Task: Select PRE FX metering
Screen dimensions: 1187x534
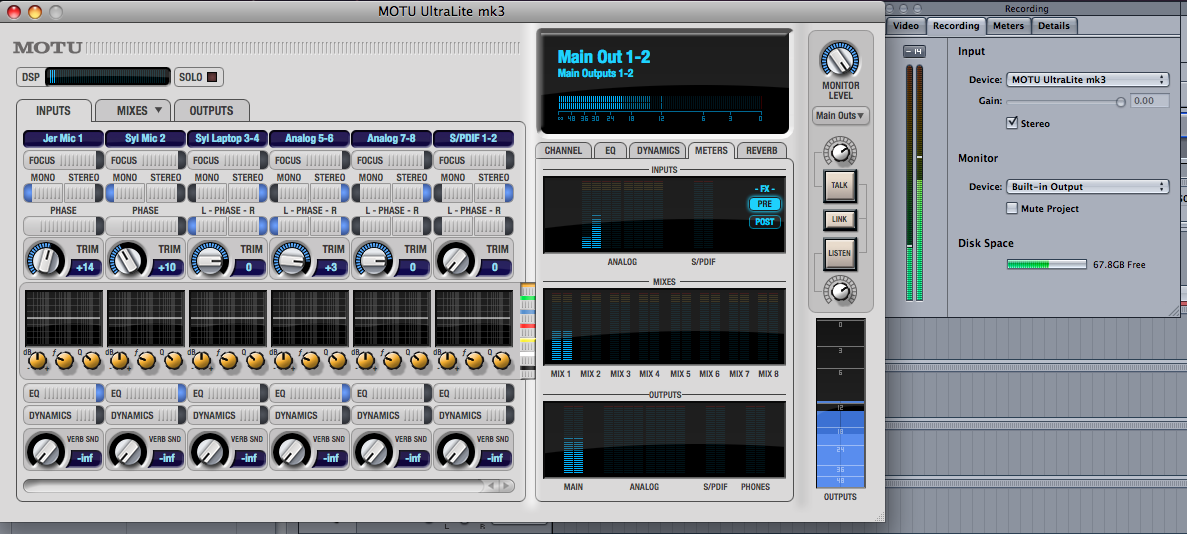Action: click(765, 204)
